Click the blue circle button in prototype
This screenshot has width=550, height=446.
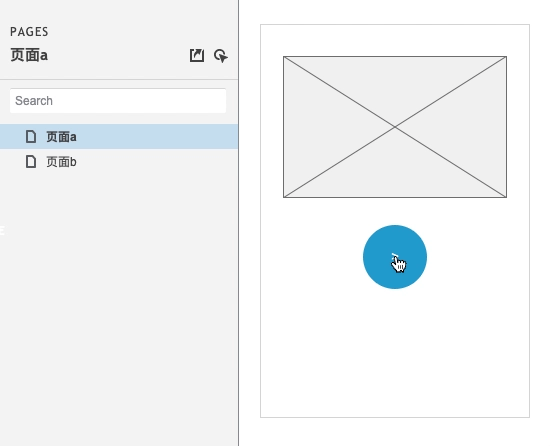[395, 257]
